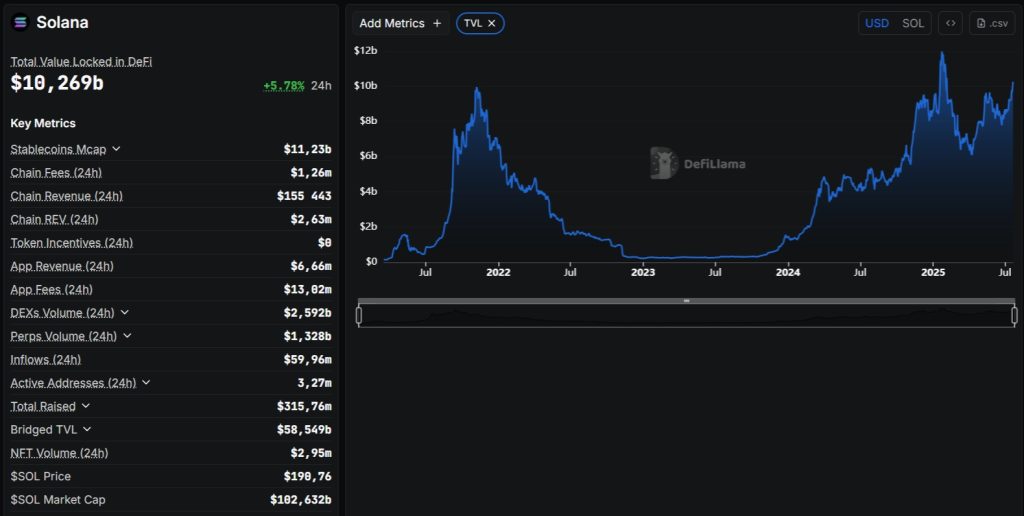This screenshot has height=516, width=1024.
Task: Expand the Active Addresses (24h) row
Action: (x=146, y=383)
